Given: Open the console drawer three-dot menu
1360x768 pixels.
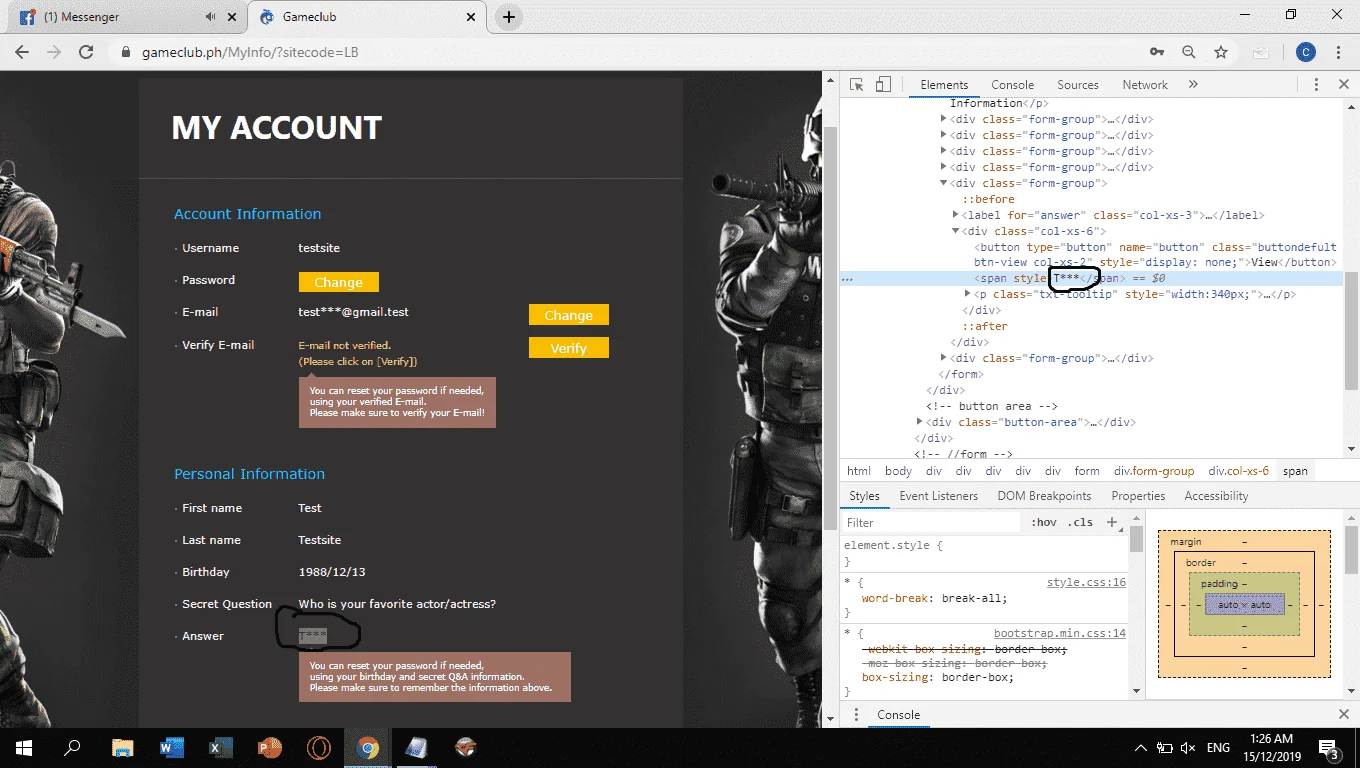Looking at the screenshot, I should point(856,715).
